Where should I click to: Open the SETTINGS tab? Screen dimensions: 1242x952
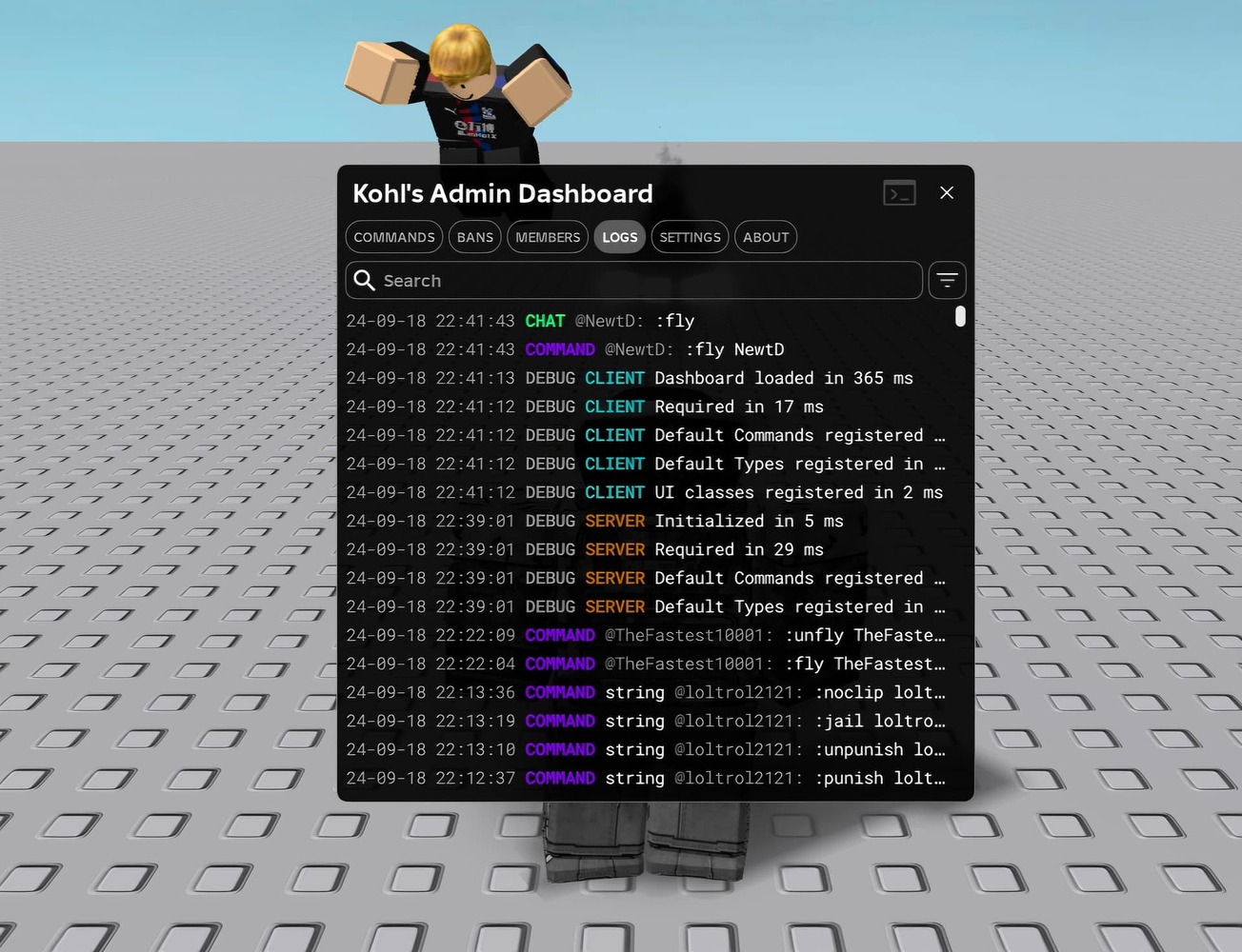689,237
